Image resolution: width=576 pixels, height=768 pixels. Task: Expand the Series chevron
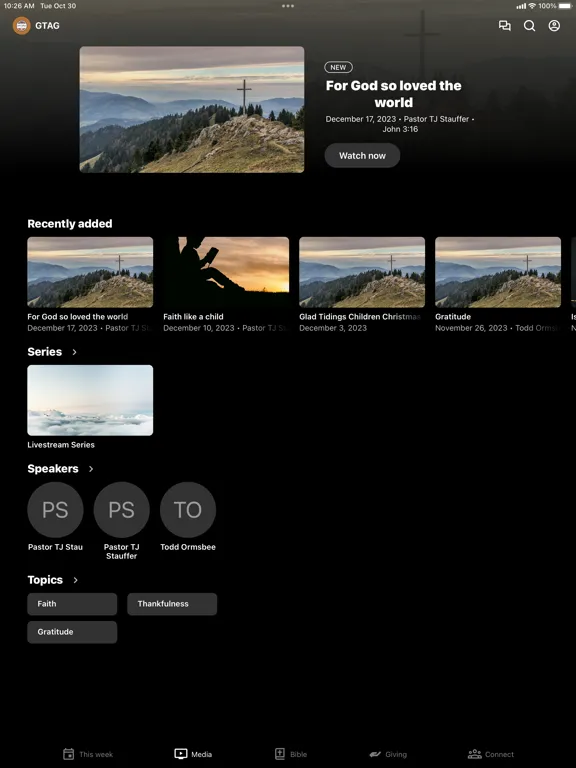[74, 352]
